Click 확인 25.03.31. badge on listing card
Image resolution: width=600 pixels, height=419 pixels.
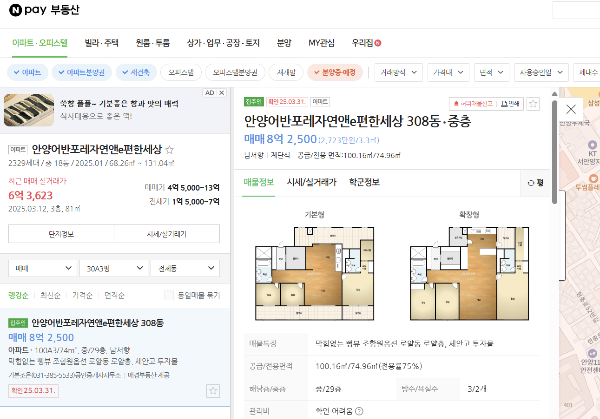pyautogui.click(x=33, y=391)
